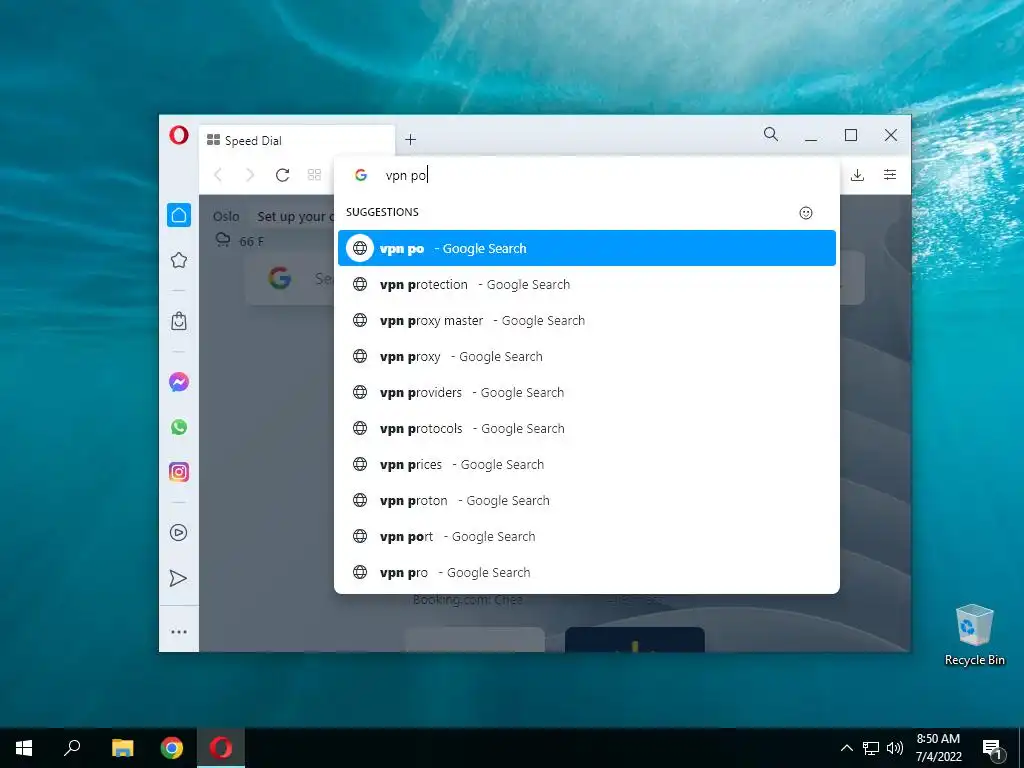Go back with the back arrow
The image size is (1024, 768).
click(x=218, y=175)
